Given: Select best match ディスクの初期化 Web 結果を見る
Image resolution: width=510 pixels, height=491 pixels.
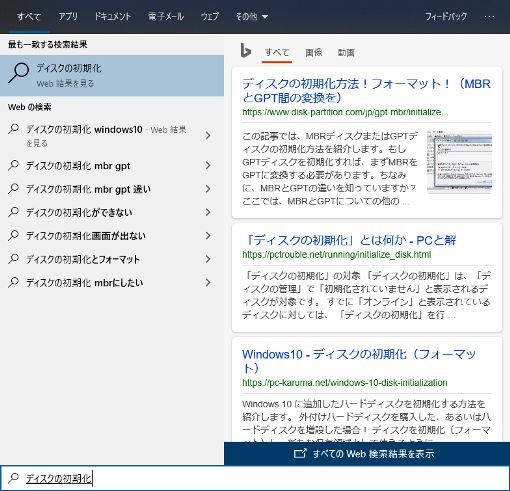Looking at the screenshot, I should [x=112, y=76].
